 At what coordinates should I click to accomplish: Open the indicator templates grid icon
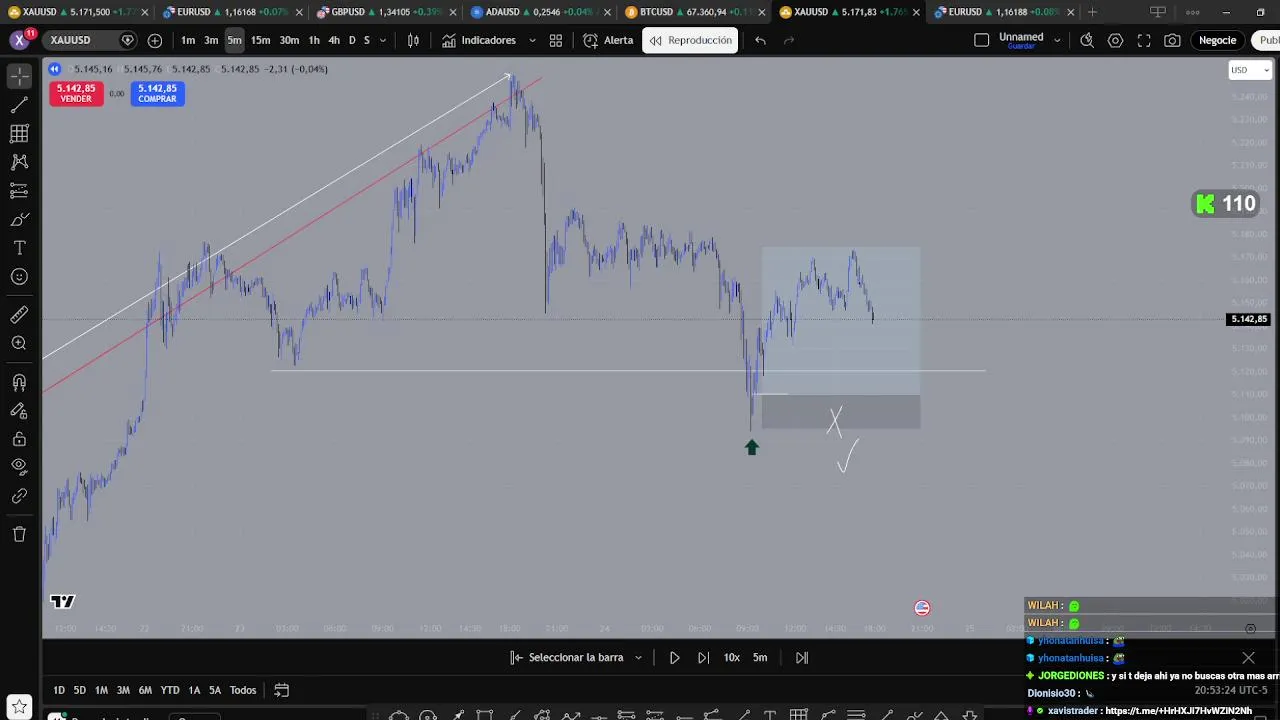(x=556, y=40)
